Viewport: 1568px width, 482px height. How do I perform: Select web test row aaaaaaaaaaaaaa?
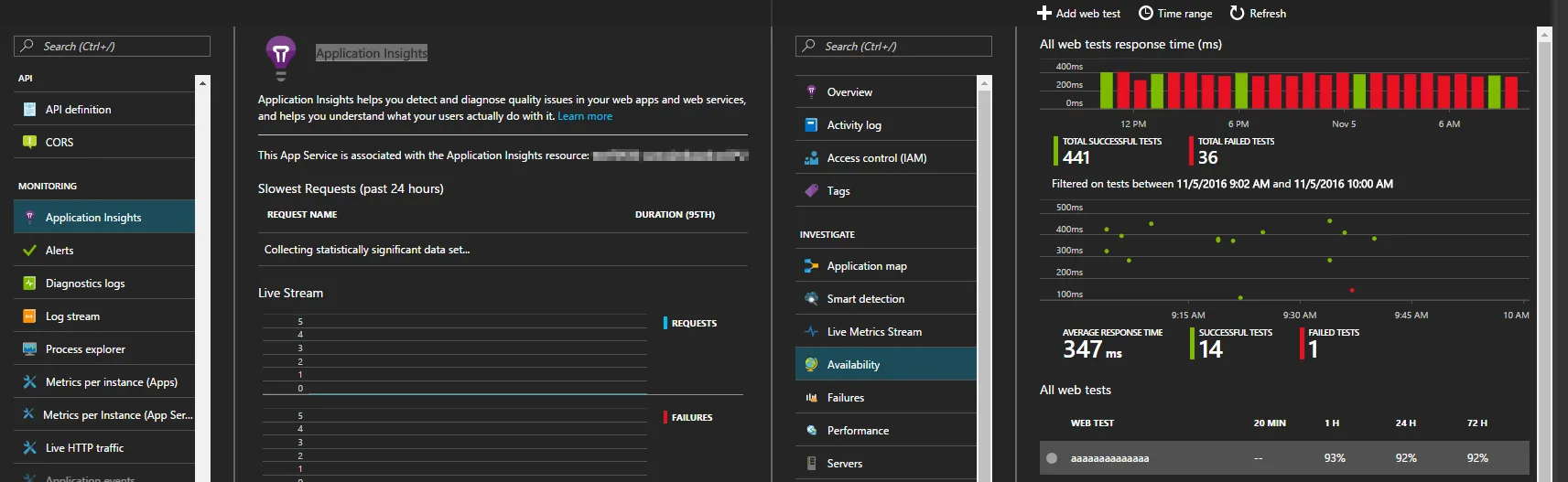pos(1284,458)
